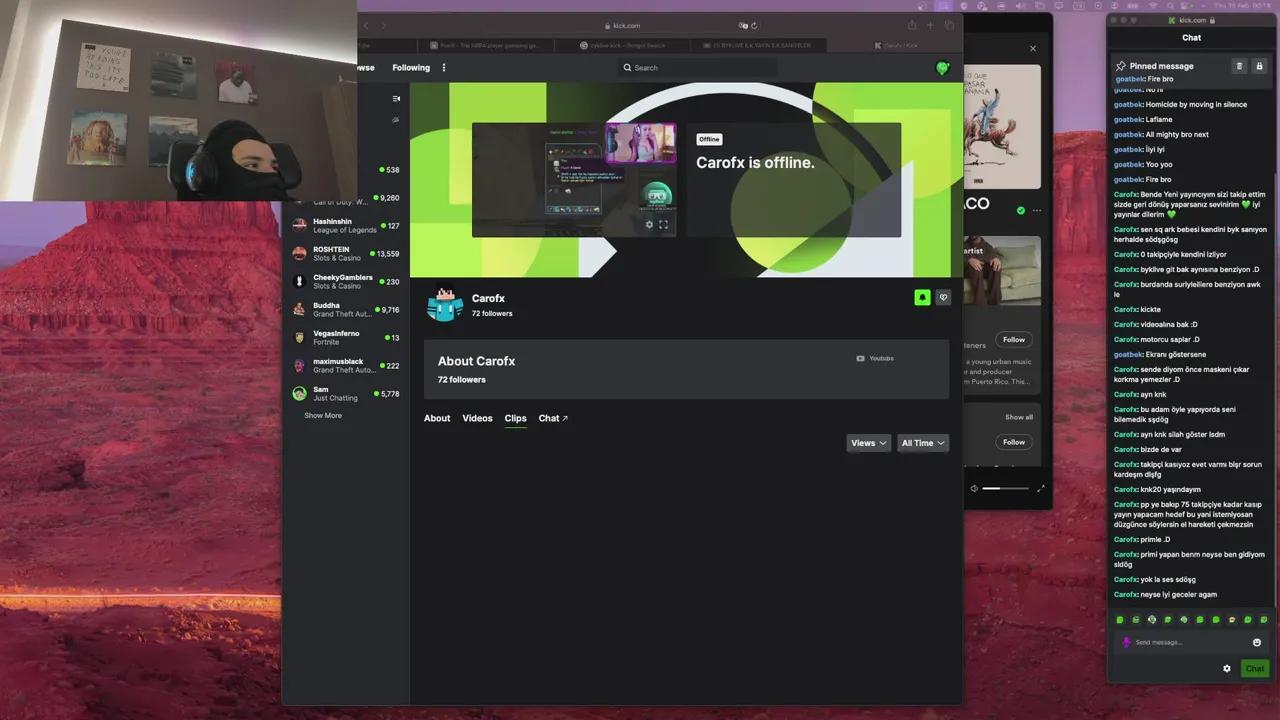This screenshot has height=720, width=1280.
Task: Expand music window with fullscreen arrows
Action: 1041,488
